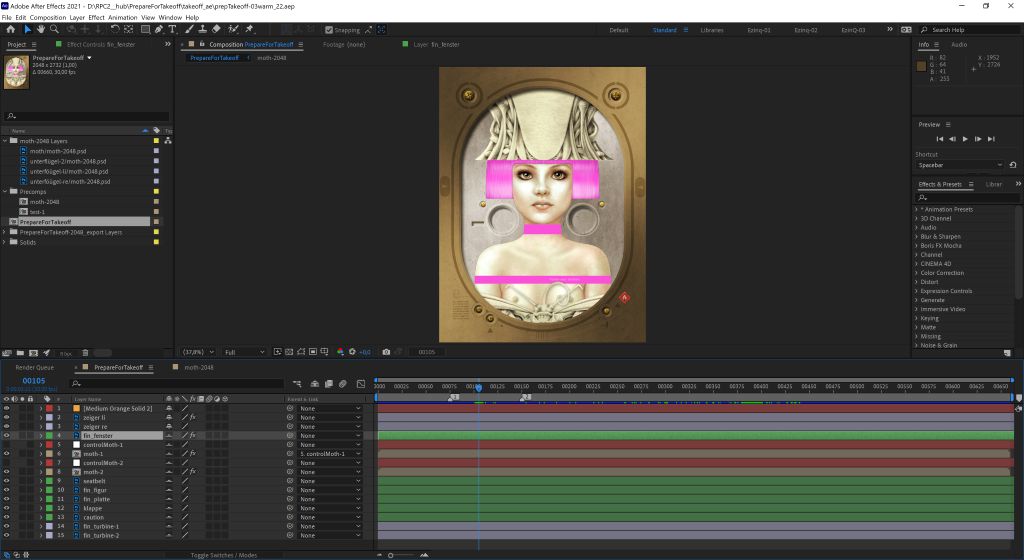Image resolution: width=1024 pixels, height=560 pixels.
Task: Click the trash delete icon in Project panel
Action: pyautogui.click(x=85, y=353)
